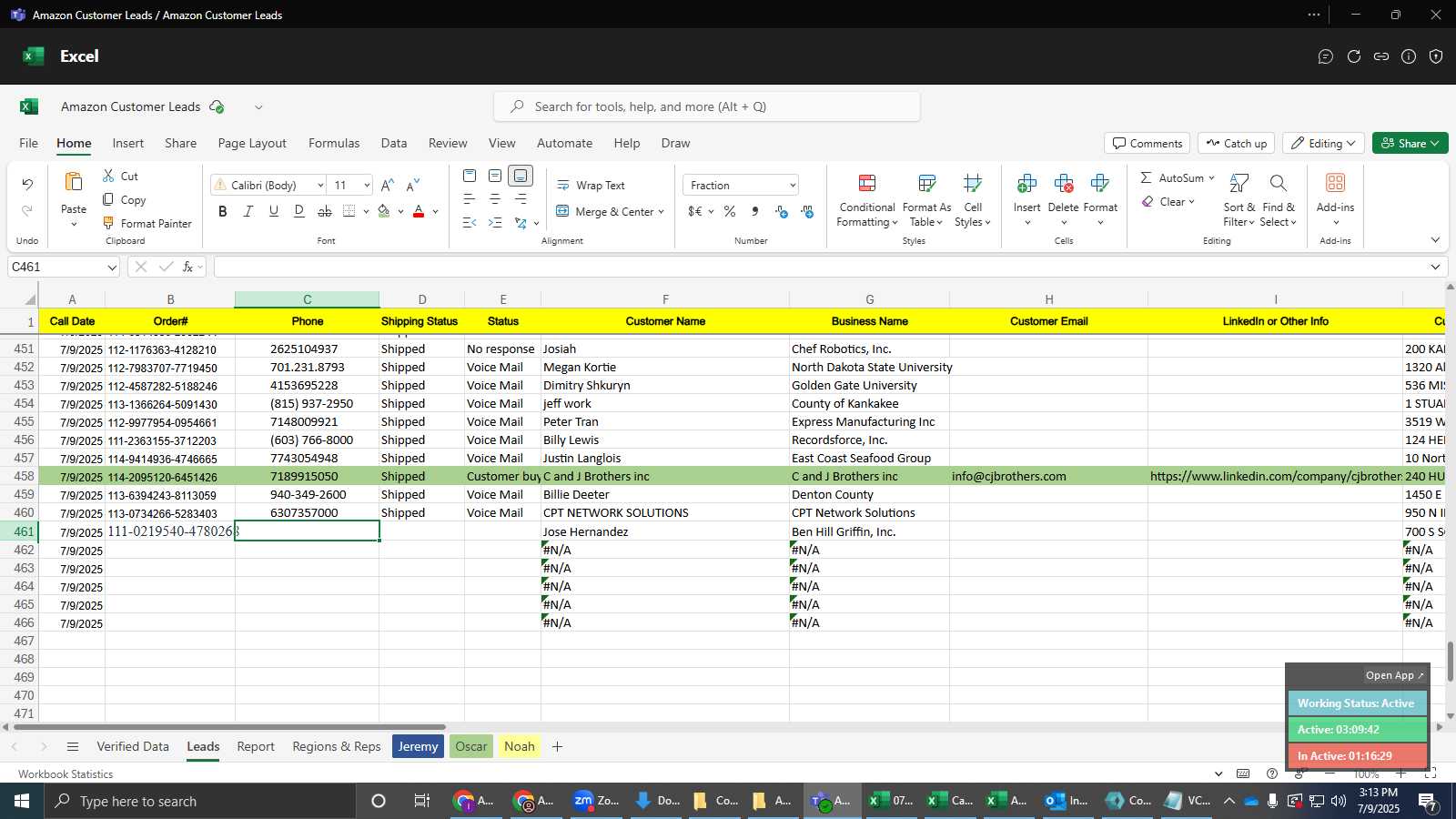The image size is (1456, 819).
Task: Collapse the ribbon using the chevron
Action: [1435, 240]
